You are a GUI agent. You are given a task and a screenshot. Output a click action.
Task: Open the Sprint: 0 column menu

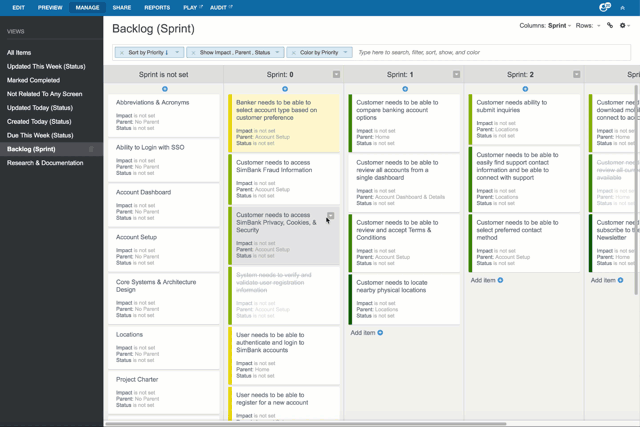(x=336, y=74)
